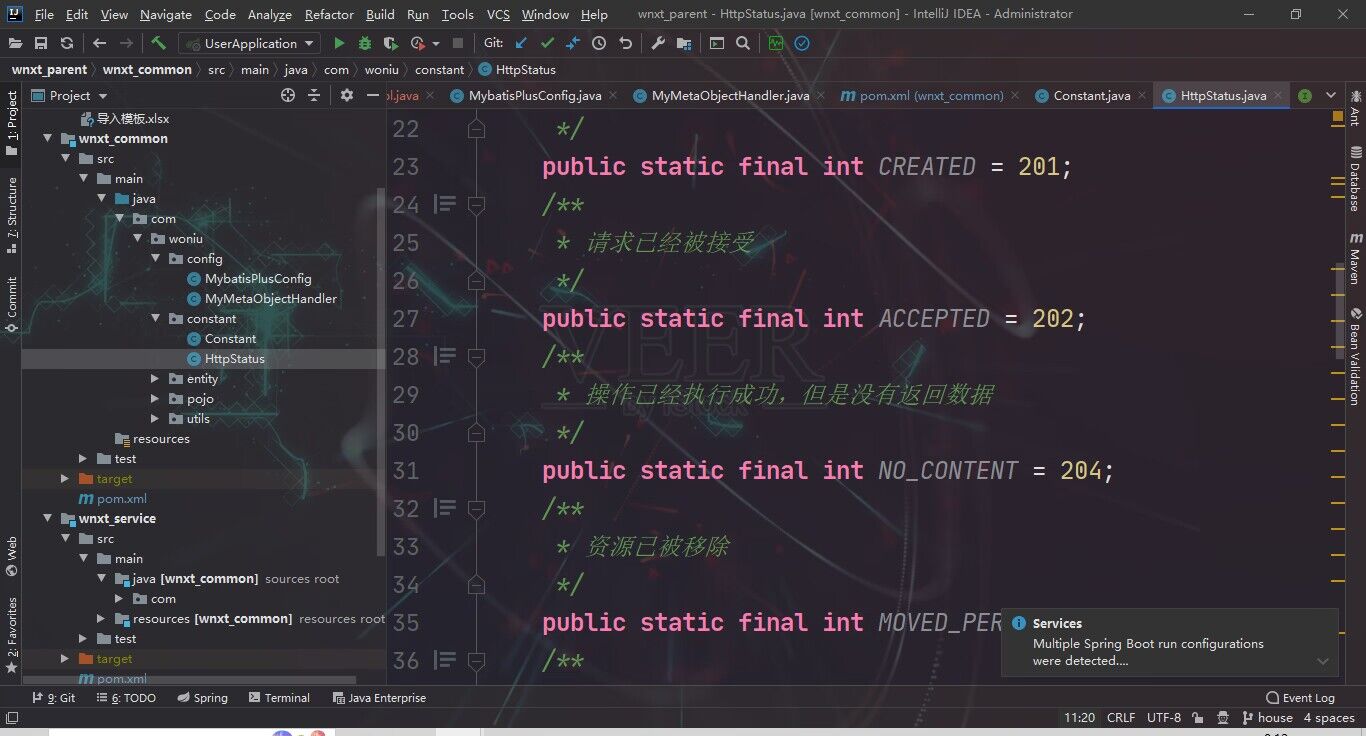This screenshot has width=1366, height=736.
Task: Open the Refactor menu
Action: point(329,14)
